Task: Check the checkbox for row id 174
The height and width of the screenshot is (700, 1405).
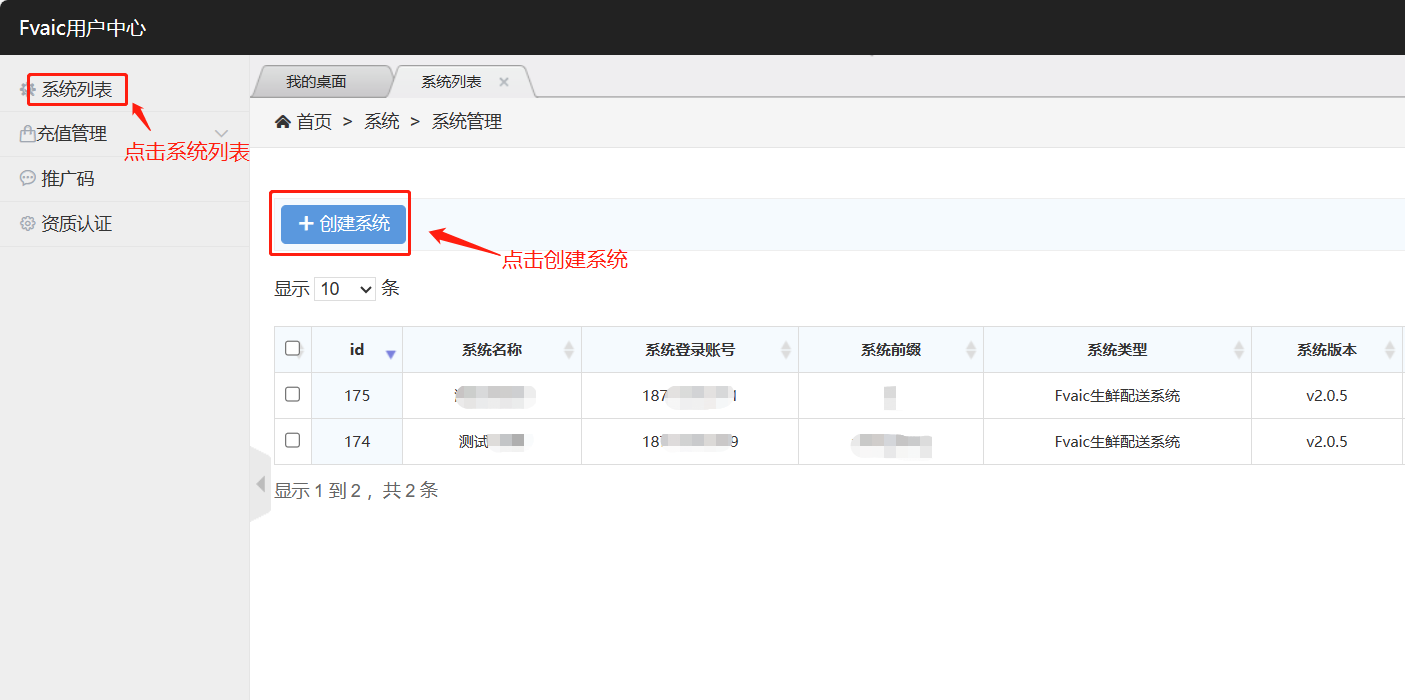Action: [x=293, y=440]
